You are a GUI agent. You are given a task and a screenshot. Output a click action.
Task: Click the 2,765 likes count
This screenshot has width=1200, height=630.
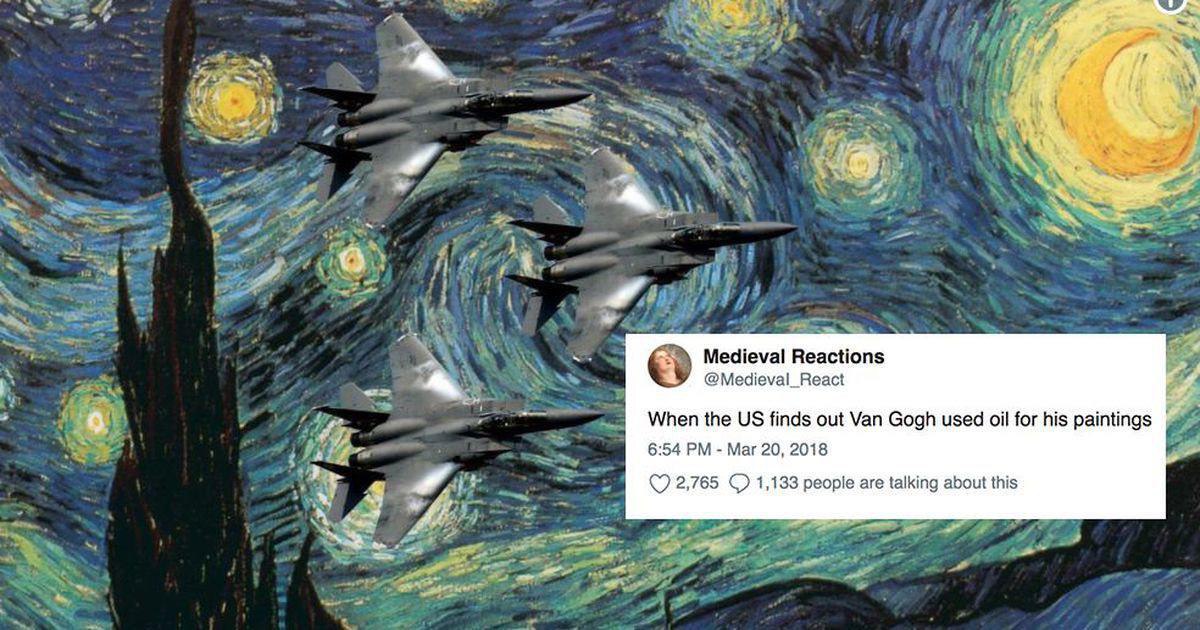697,483
